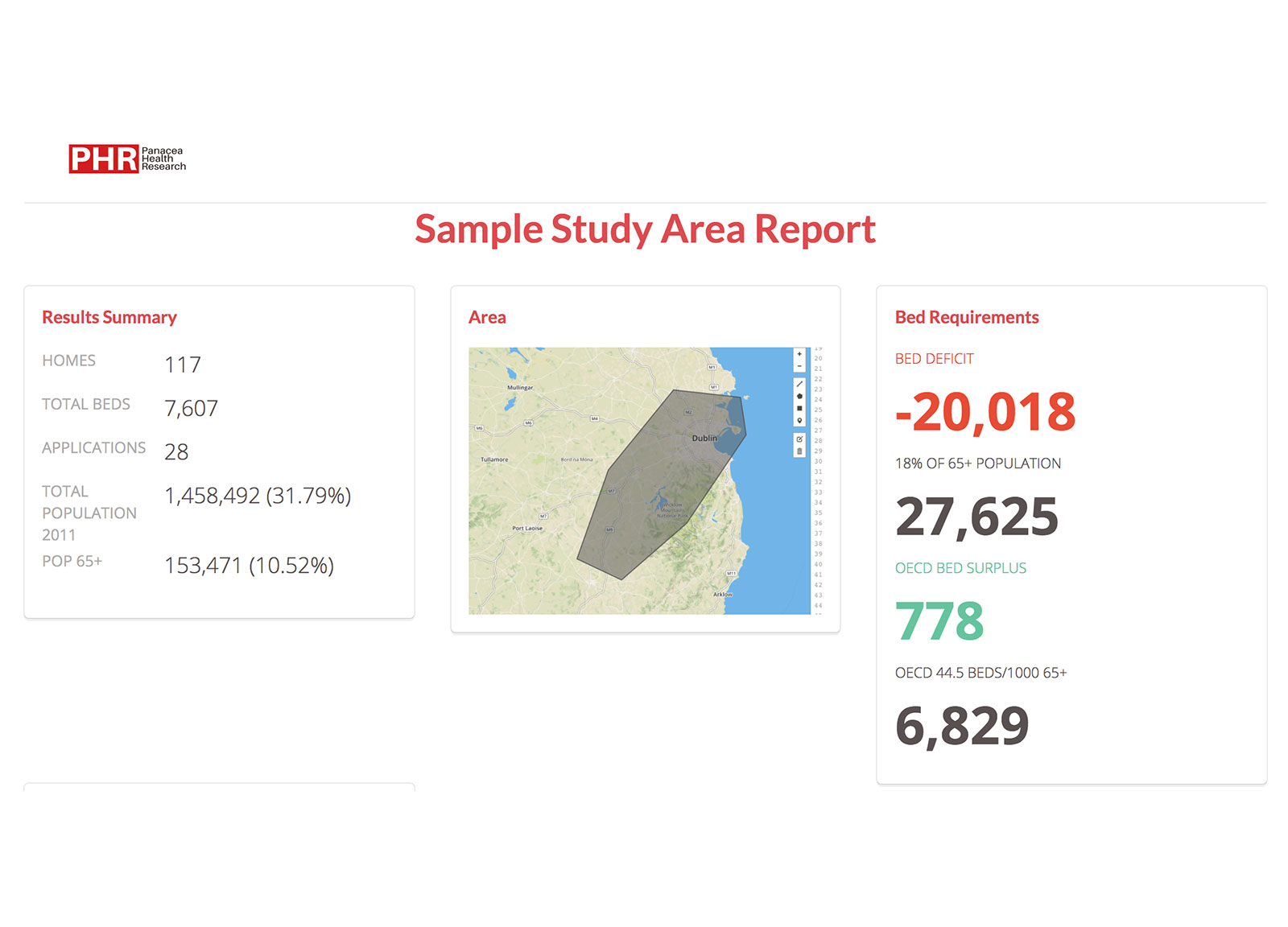Click the Results Summary heading
This screenshot has height=927, width=1288.
click(x=109, y=317)
